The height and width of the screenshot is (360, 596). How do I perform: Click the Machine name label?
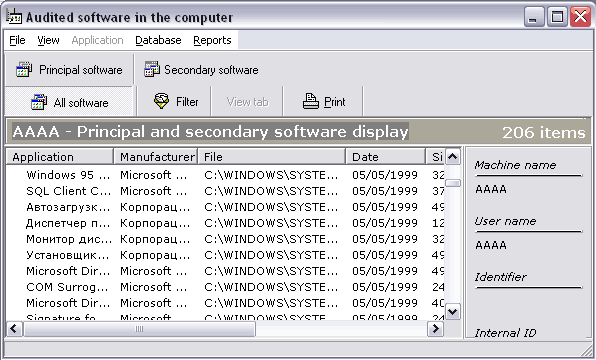pyautogui.click(x=515, y=165)
